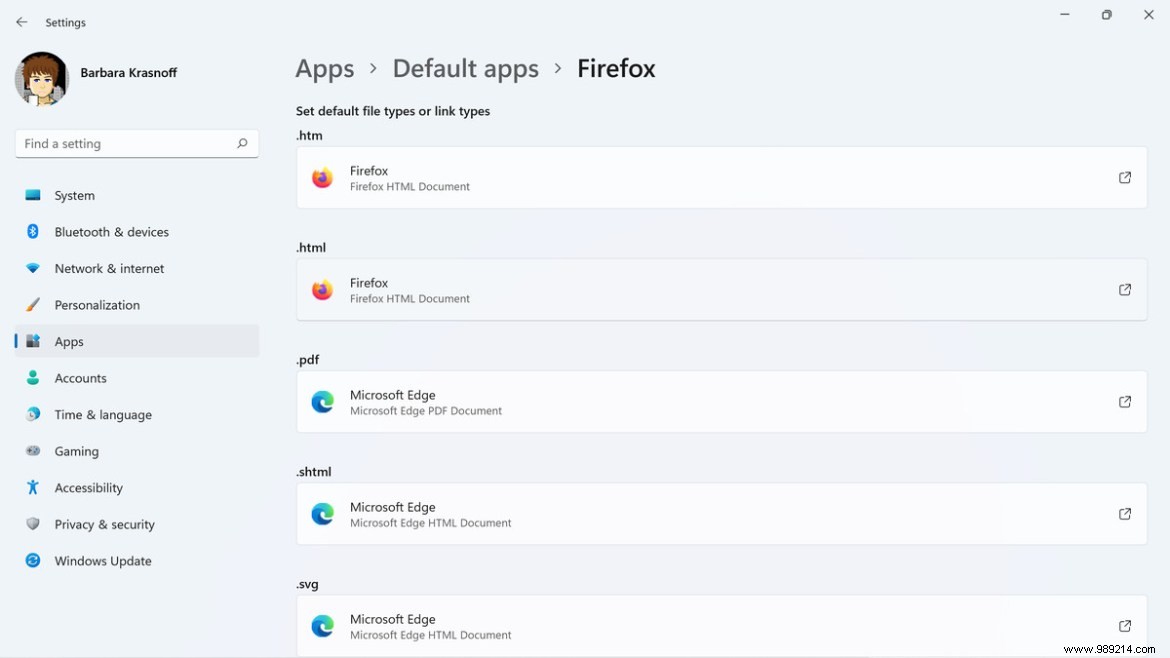Click the Bluetooth & devices icon in sidebar
1170x658 pixels.
pyautogui.click(x=32, y=231)
